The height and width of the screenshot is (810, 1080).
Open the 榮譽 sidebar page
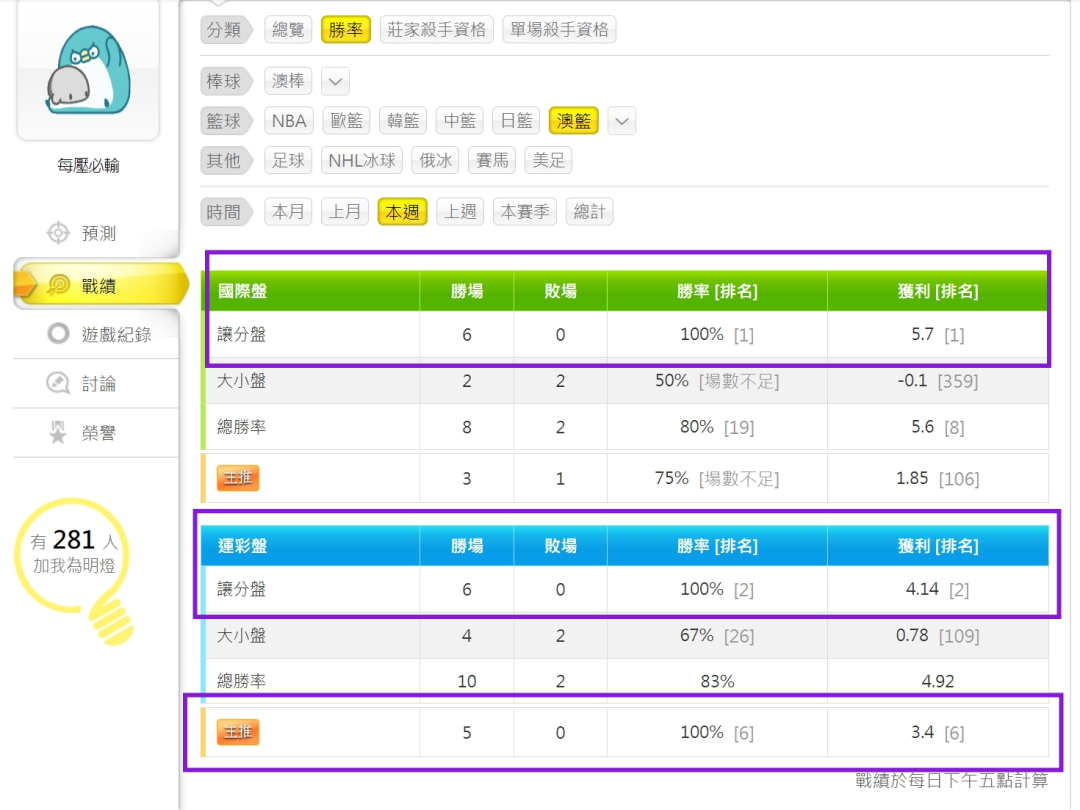click(96, 433)
